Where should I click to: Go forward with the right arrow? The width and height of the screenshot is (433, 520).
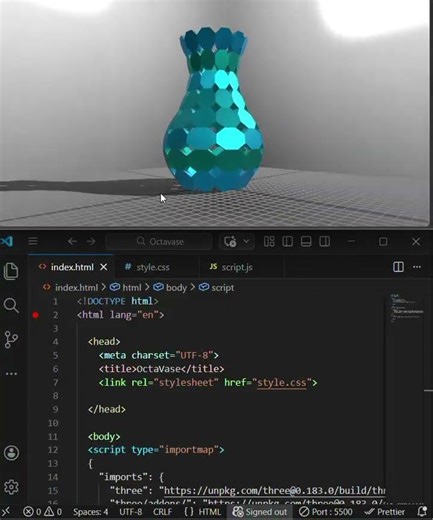(x=91, y=241)
